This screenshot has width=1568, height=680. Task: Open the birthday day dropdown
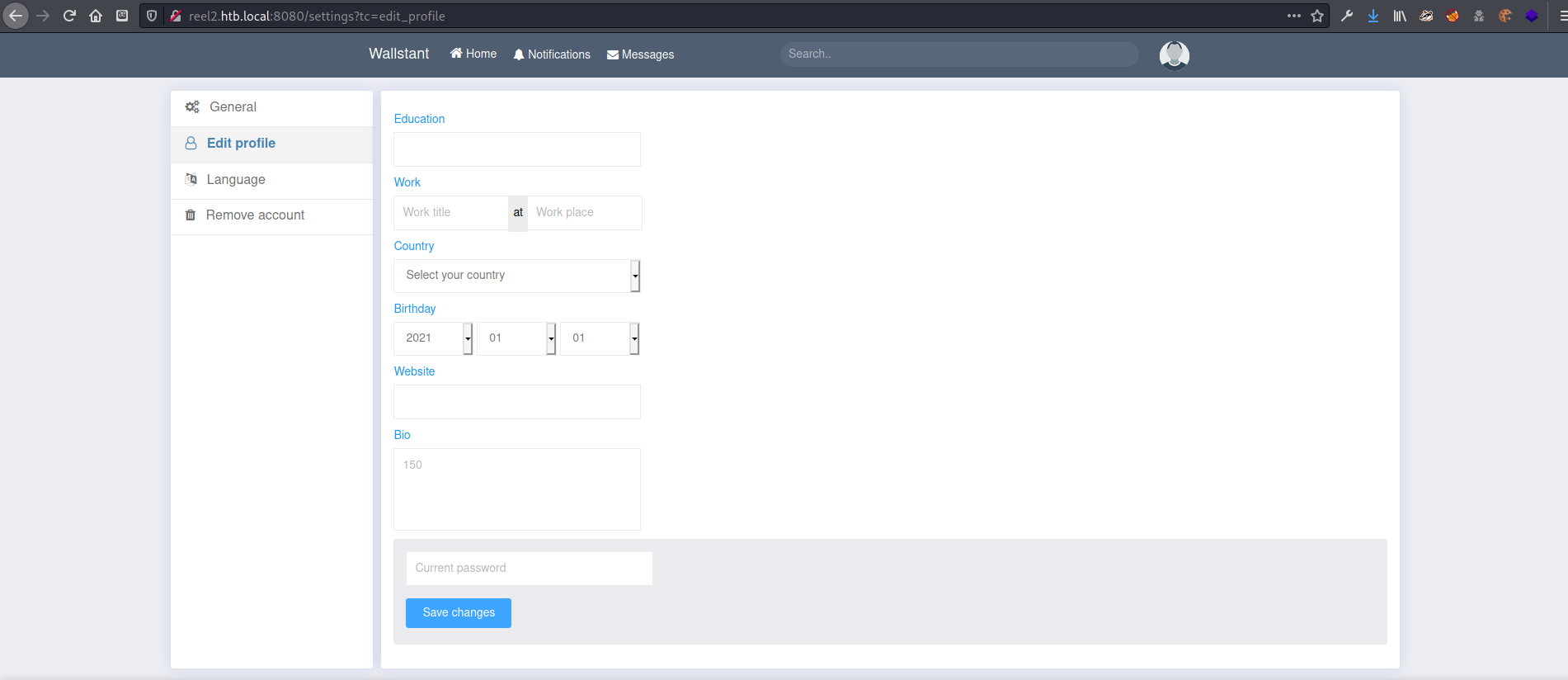click(600, 338)
